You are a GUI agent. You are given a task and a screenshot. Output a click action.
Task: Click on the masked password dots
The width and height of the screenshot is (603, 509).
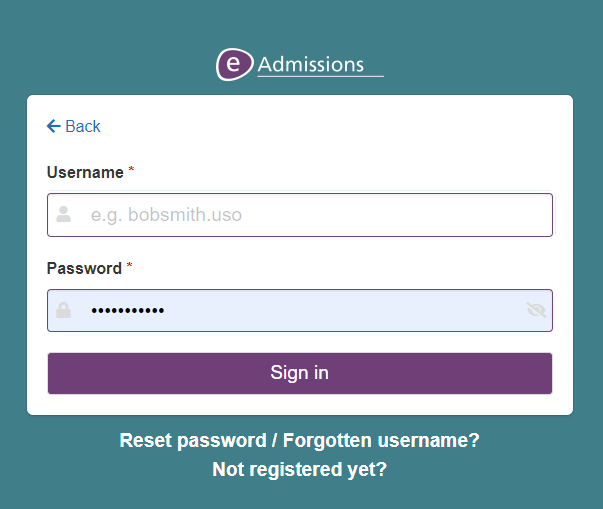(127, 311)
